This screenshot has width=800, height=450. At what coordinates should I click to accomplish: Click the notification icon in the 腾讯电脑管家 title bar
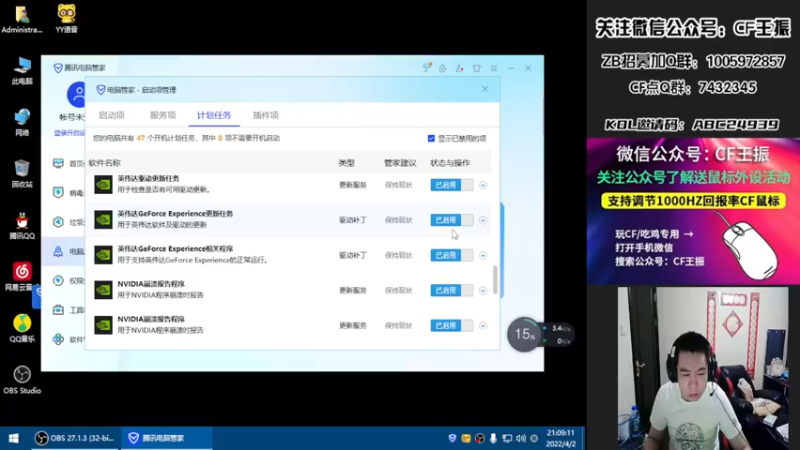click(x=427, y=68)
